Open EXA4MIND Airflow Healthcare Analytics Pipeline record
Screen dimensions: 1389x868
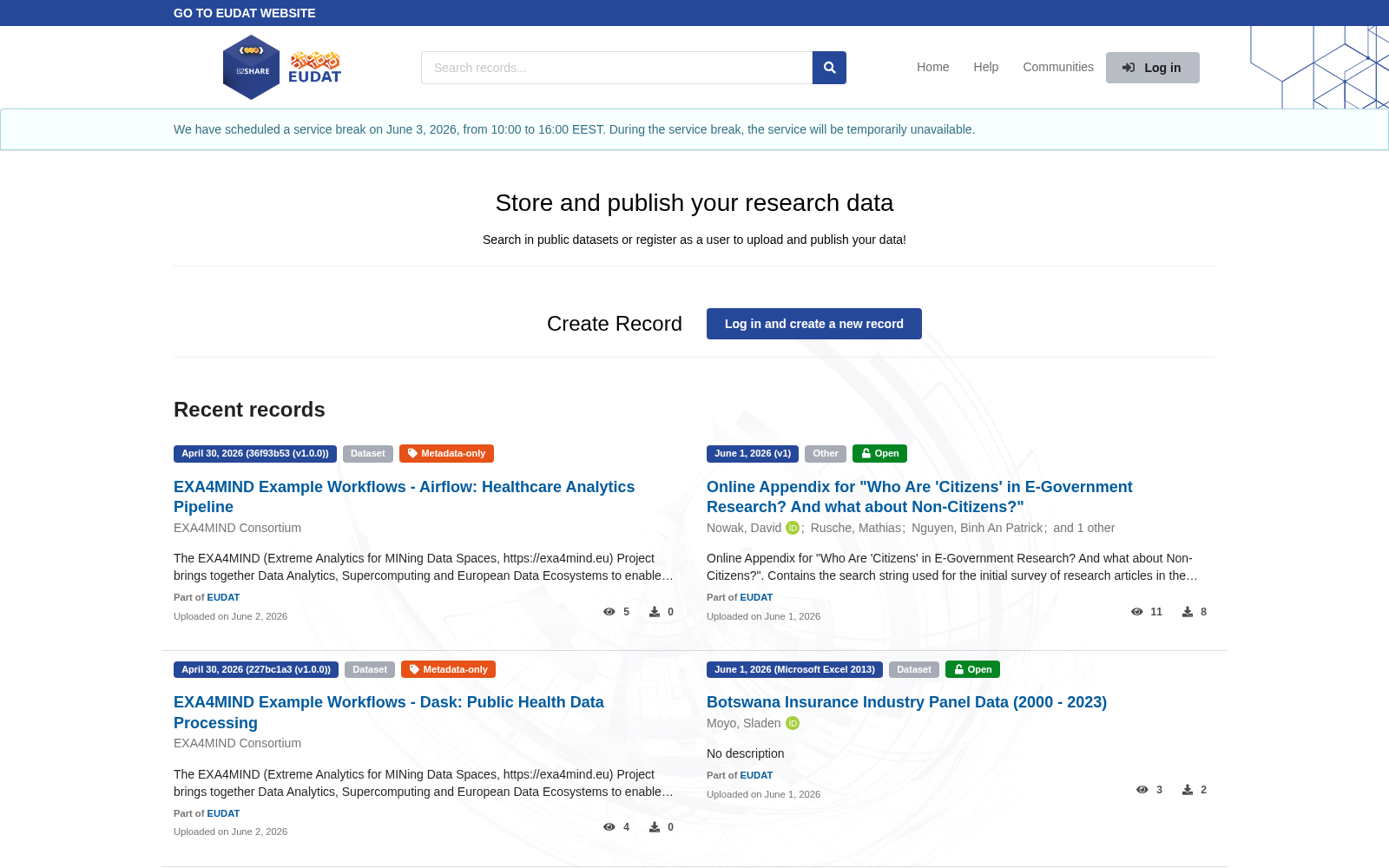click(x=404, y=496)
